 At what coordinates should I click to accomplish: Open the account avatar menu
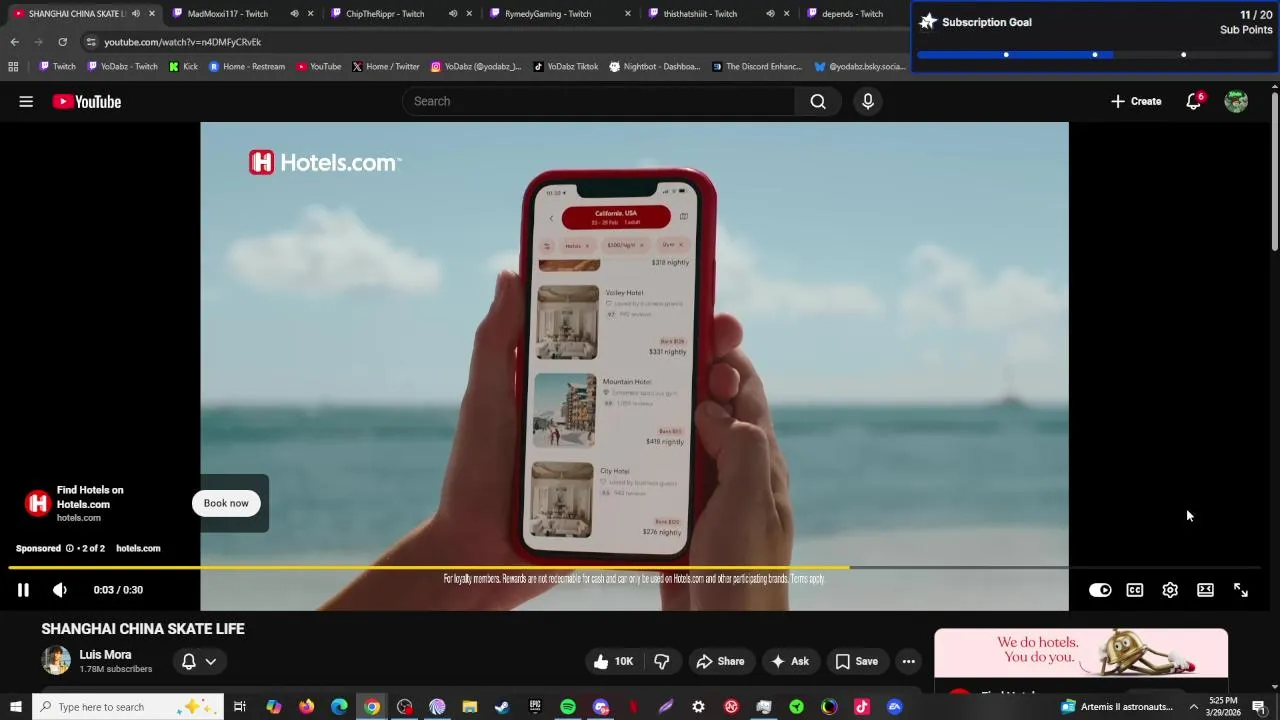coord(1236,101)
